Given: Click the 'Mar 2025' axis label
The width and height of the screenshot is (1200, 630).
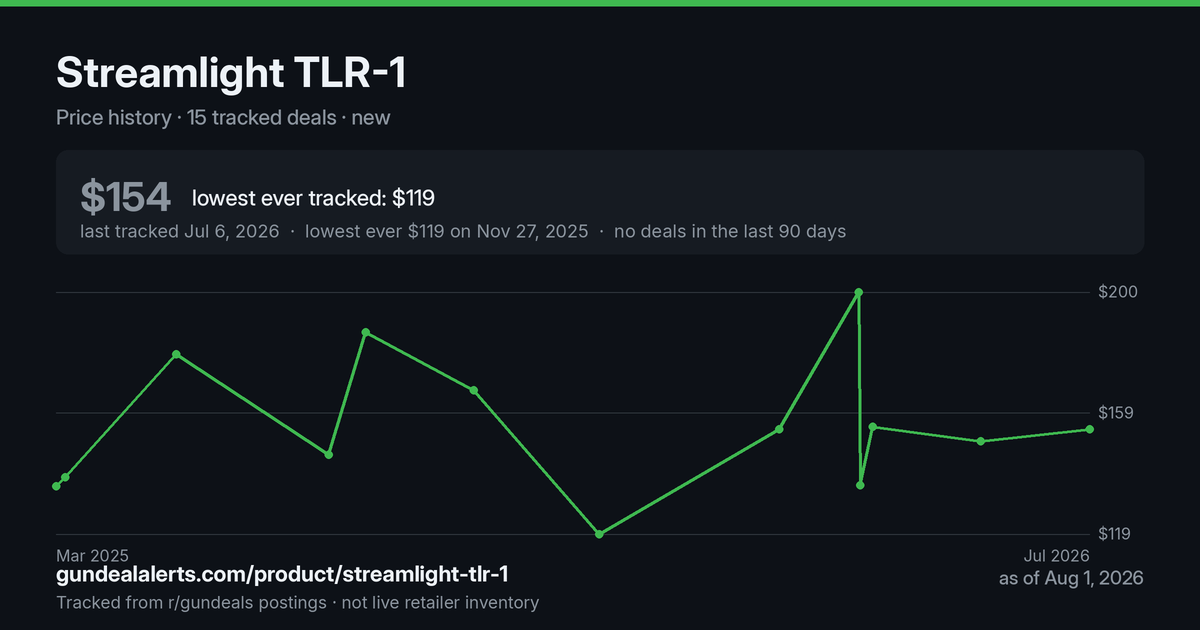Looking at the screenshot, I should click(x=92, y=555).
